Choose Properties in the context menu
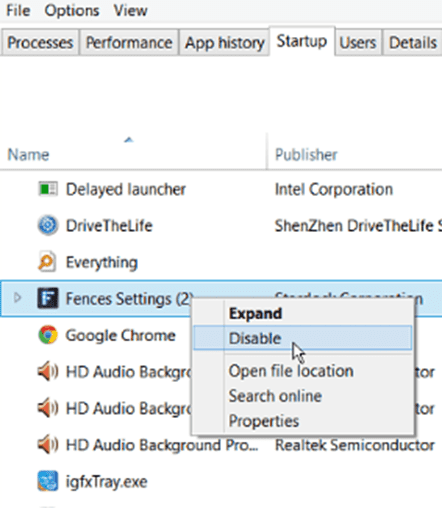The image size is (442, 508). point(302,421)
